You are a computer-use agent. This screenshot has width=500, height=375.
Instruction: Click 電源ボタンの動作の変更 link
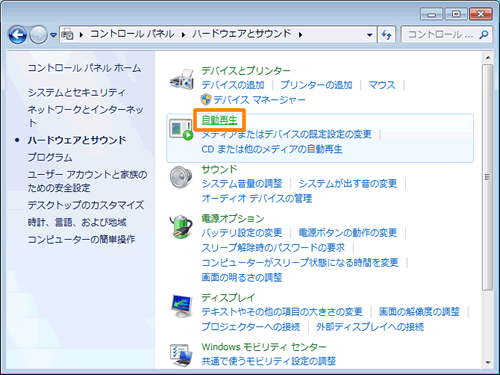coord(348,233)
